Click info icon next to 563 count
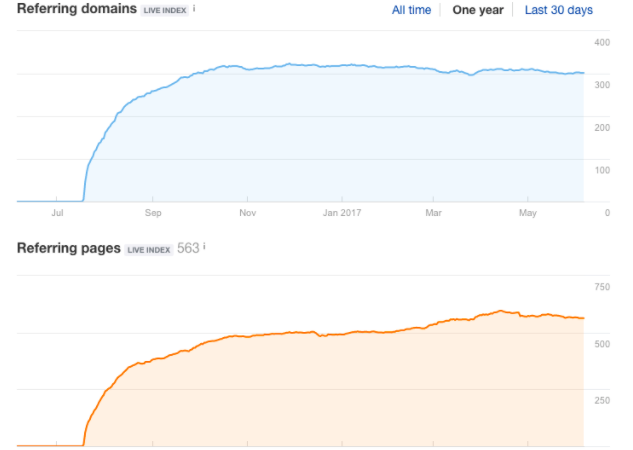 click(204, 246)
